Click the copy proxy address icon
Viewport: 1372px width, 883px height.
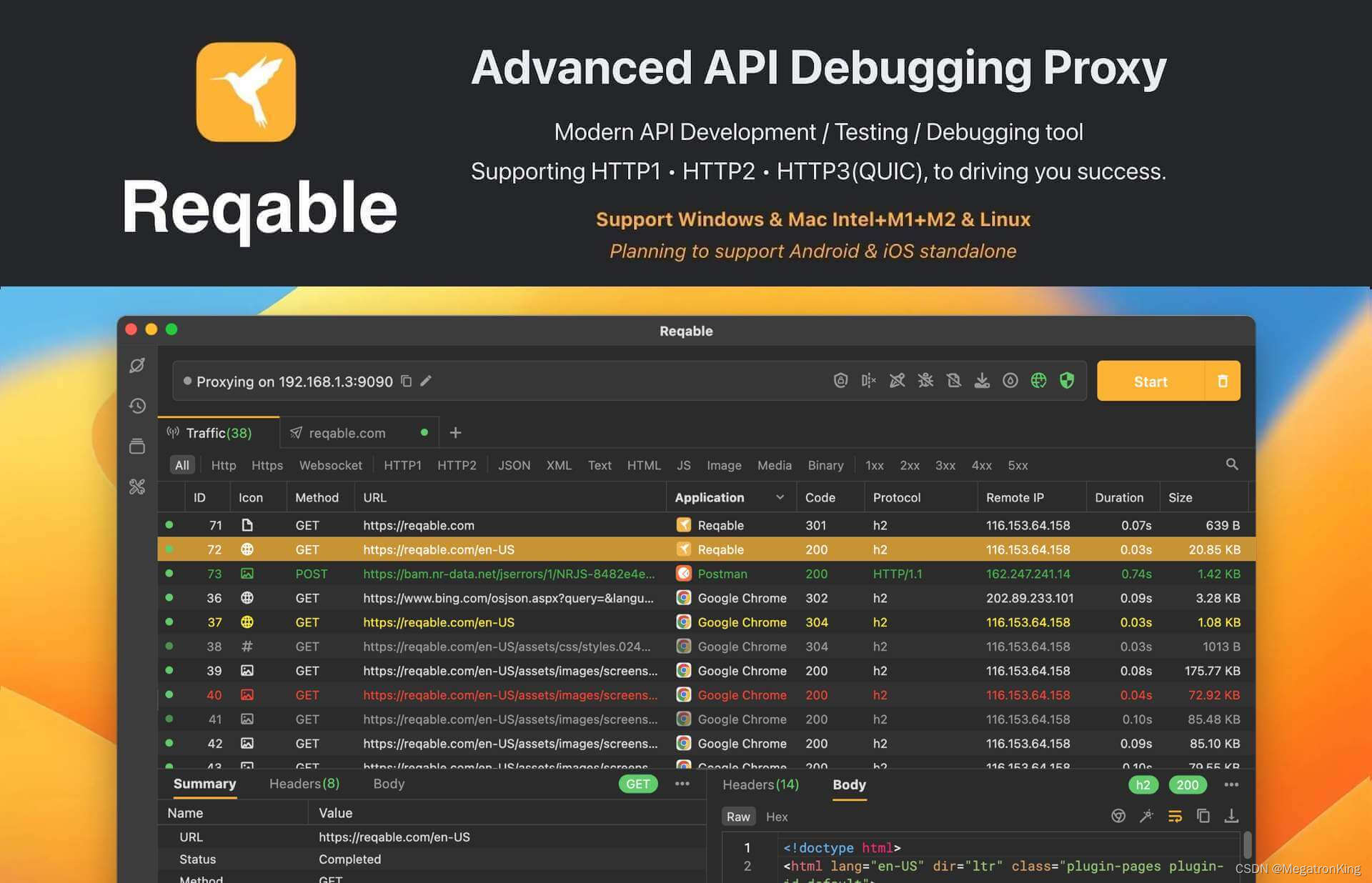[x=406, y=381]
